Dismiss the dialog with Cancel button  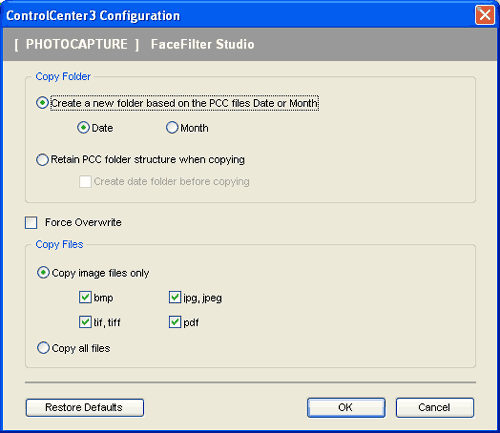click(x=435, y=408)
